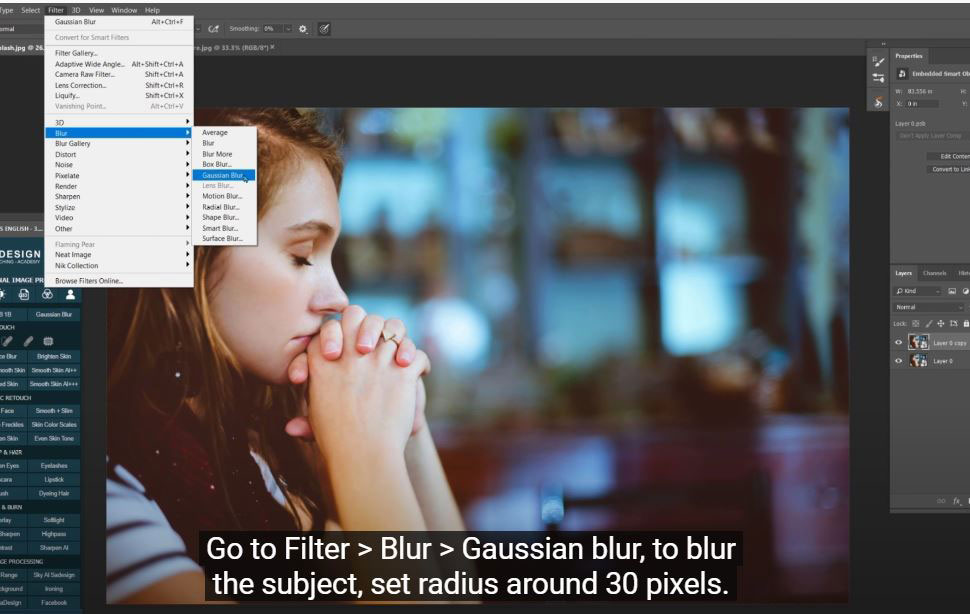Switch to the Channels tab

(934, 273)
